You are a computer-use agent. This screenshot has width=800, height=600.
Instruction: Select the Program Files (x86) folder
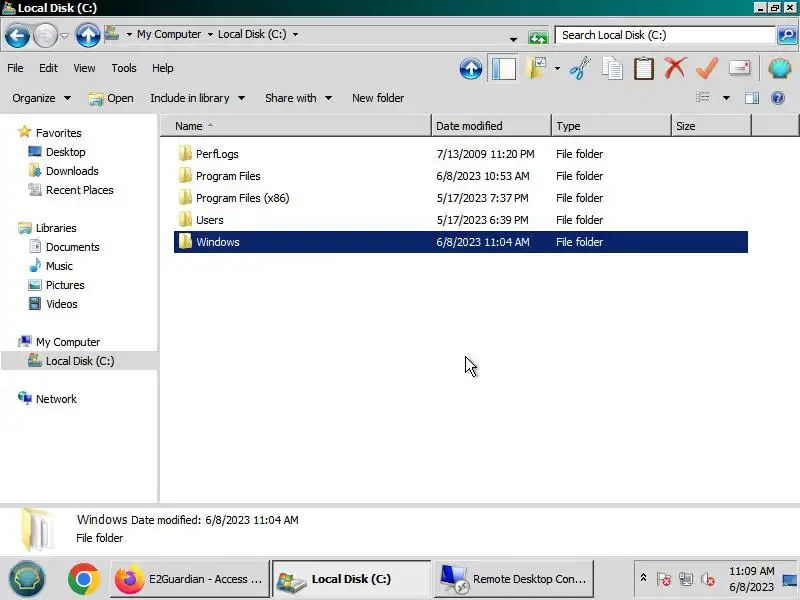coord(242,198)
